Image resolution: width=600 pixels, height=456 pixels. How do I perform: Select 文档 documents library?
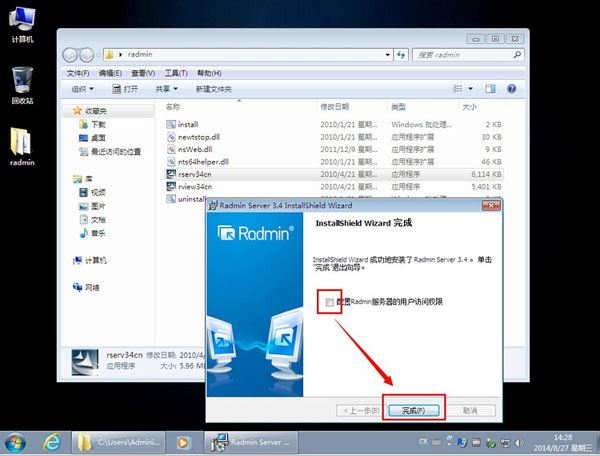[x=92, y=220]
